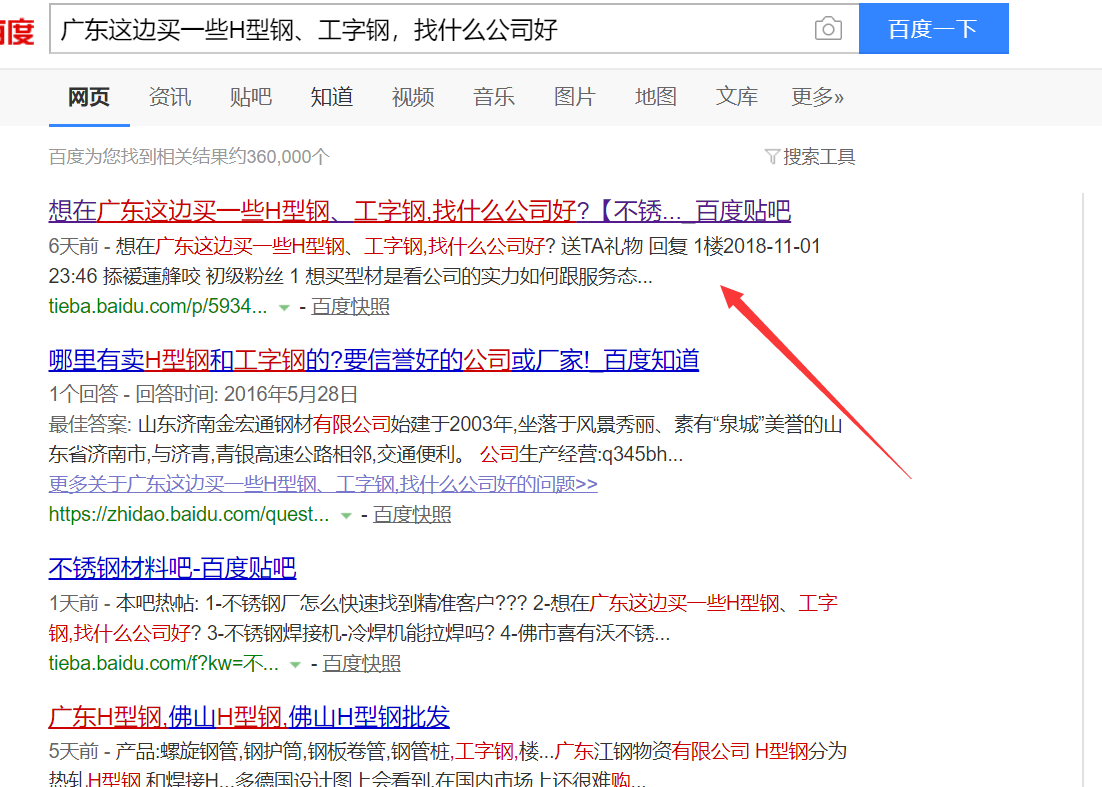Open the 文库 tab
The width and height of the screenshot is (1102, 787).
737,97
